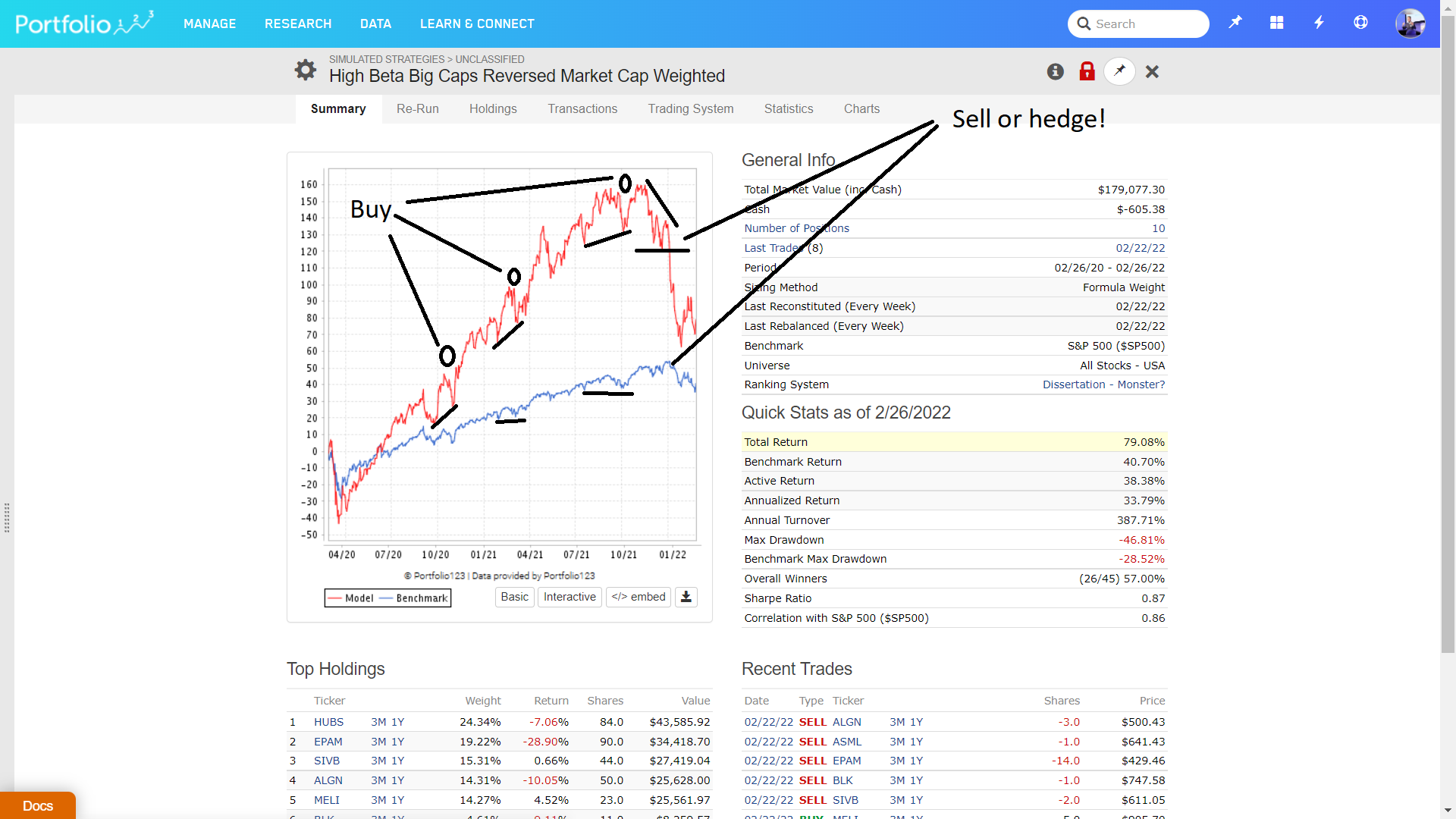Pin this strategy with the round pin button
The image size is (1456, 819).
[1119, 71]
